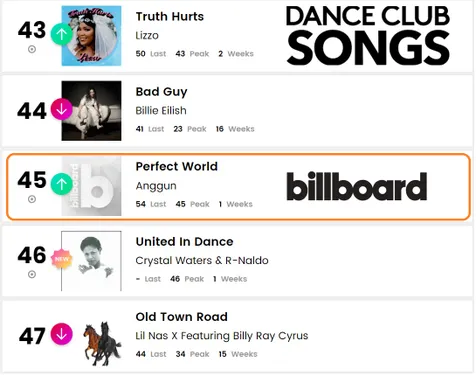Viewport: 476px width, 376px height.
Task: Click the Truth Hurts song title
Action: (170, 16)
